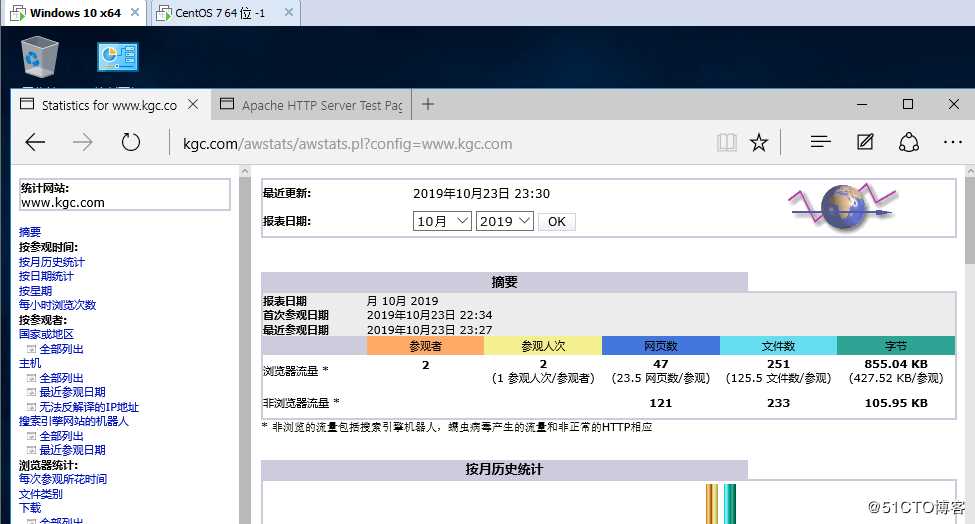Click list icon beside 主机 全部列出
975x524 pixels.
point(31,378)
